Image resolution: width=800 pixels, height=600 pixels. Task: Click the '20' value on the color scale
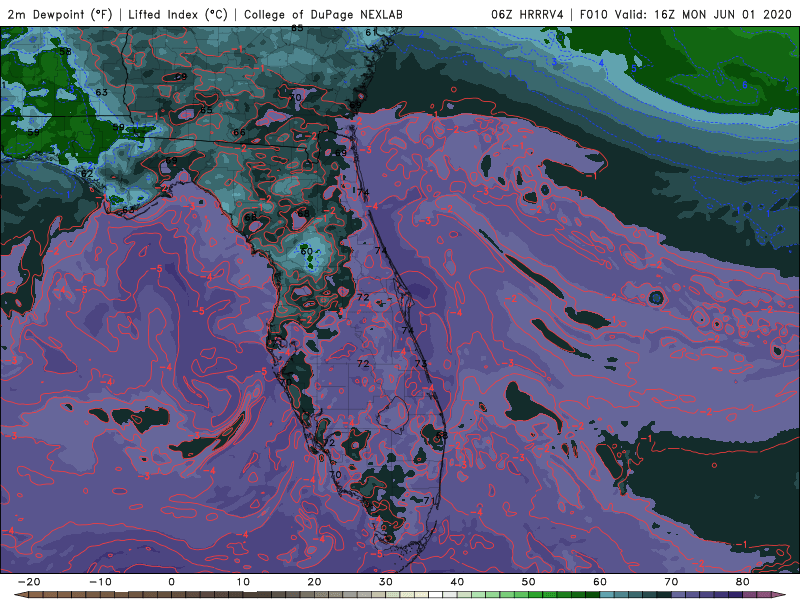[314, 582]
